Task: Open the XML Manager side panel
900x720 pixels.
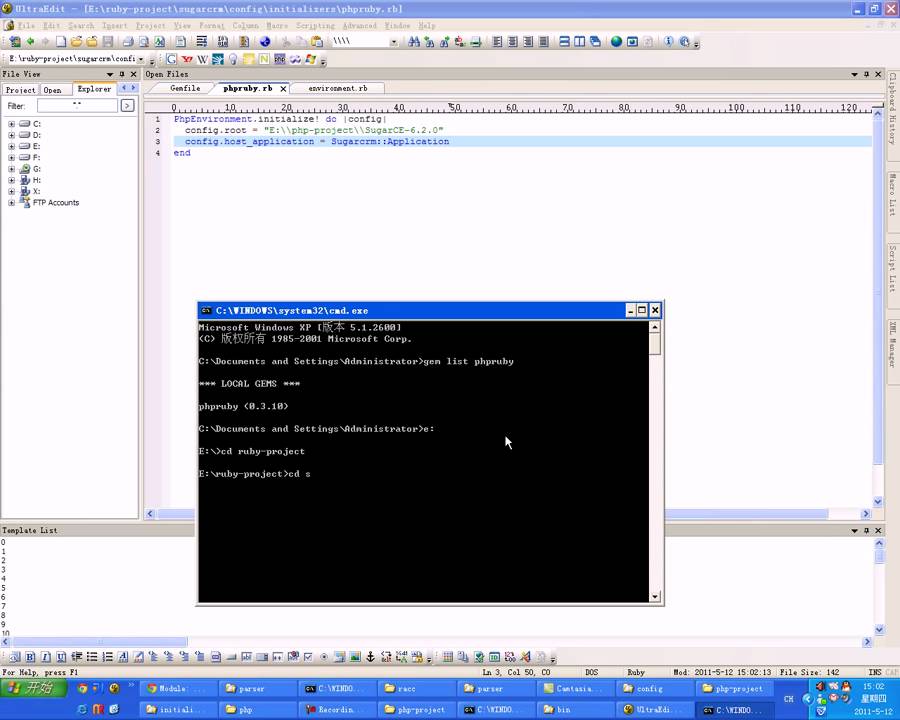Action: 893,345
